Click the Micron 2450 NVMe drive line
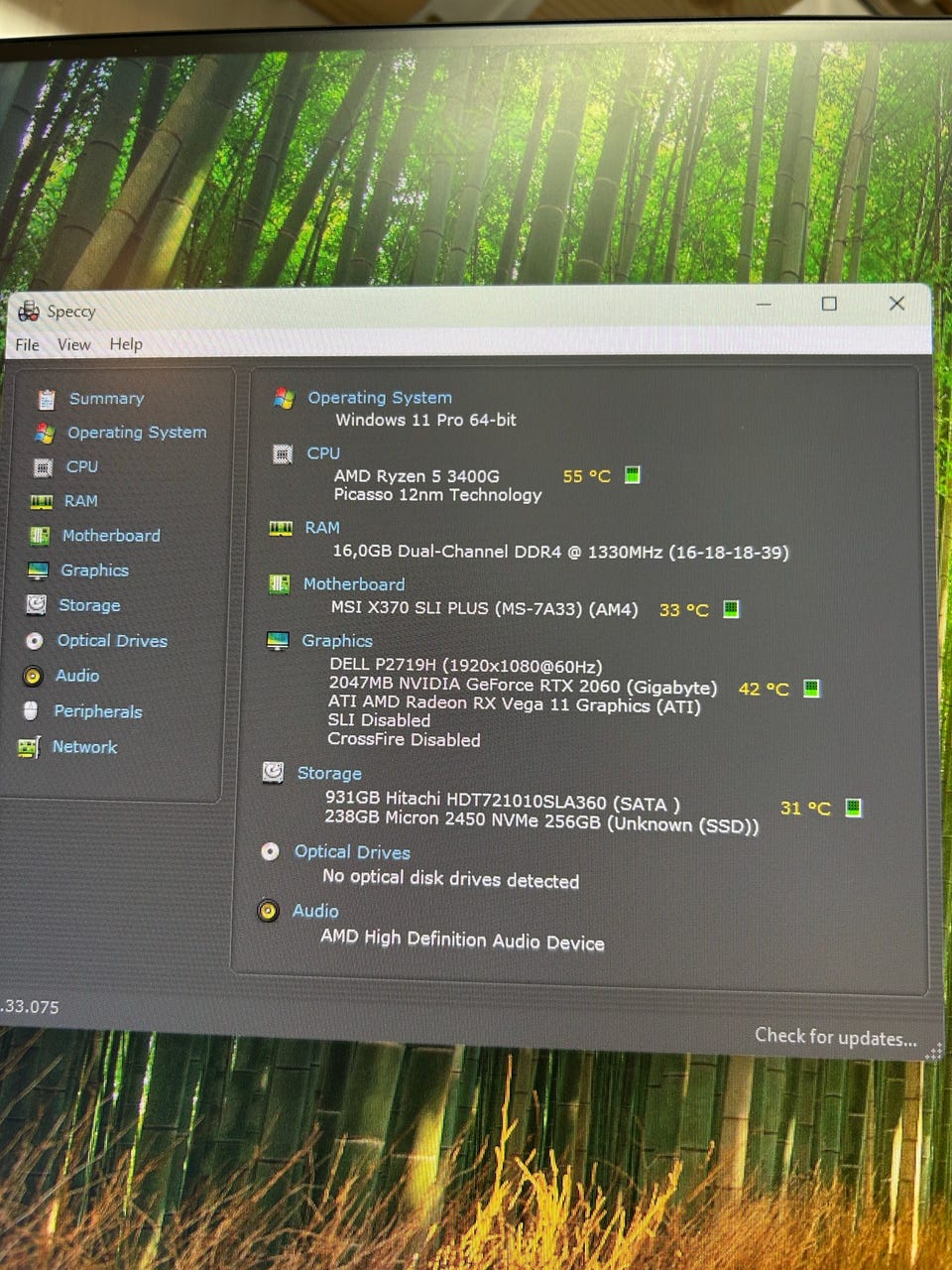 tap(541, 822)
